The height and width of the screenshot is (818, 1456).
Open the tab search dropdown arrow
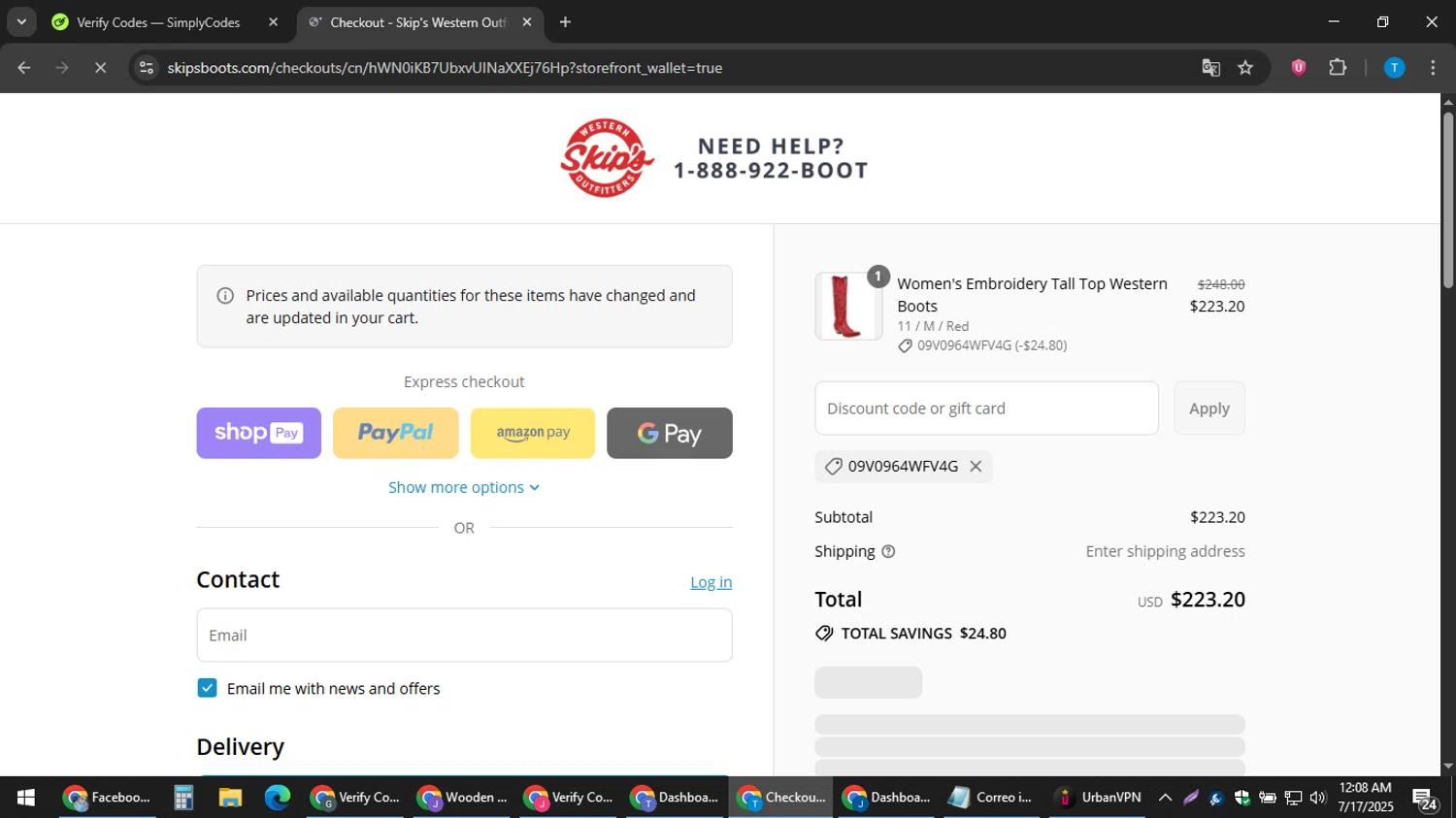(21, 22)
